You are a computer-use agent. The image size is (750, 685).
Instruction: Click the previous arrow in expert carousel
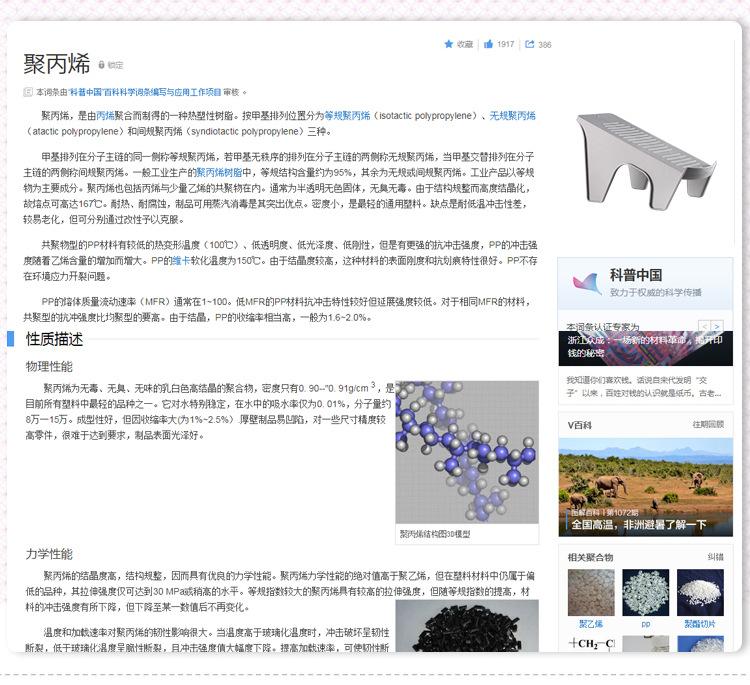[x=704, y=326]
